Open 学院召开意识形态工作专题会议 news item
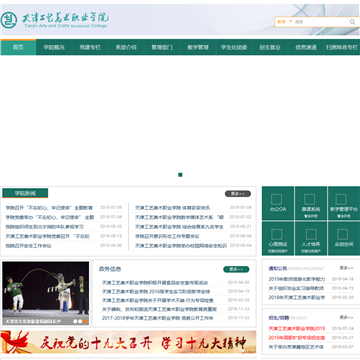Viewport: 360px width, 360px height. (x=167, y=236)
